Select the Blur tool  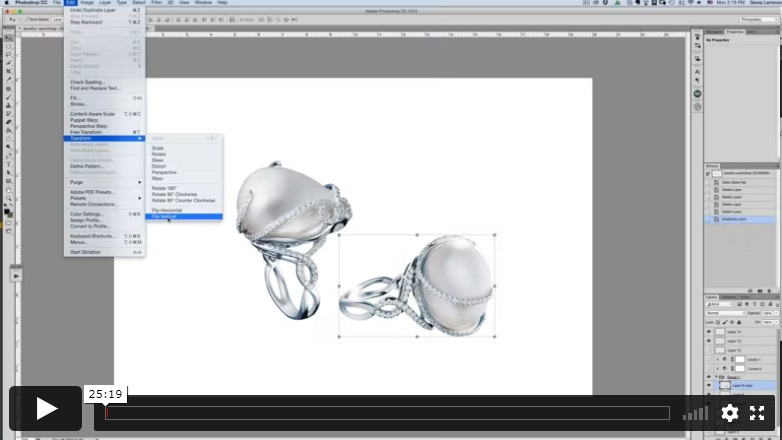(9, 139)
